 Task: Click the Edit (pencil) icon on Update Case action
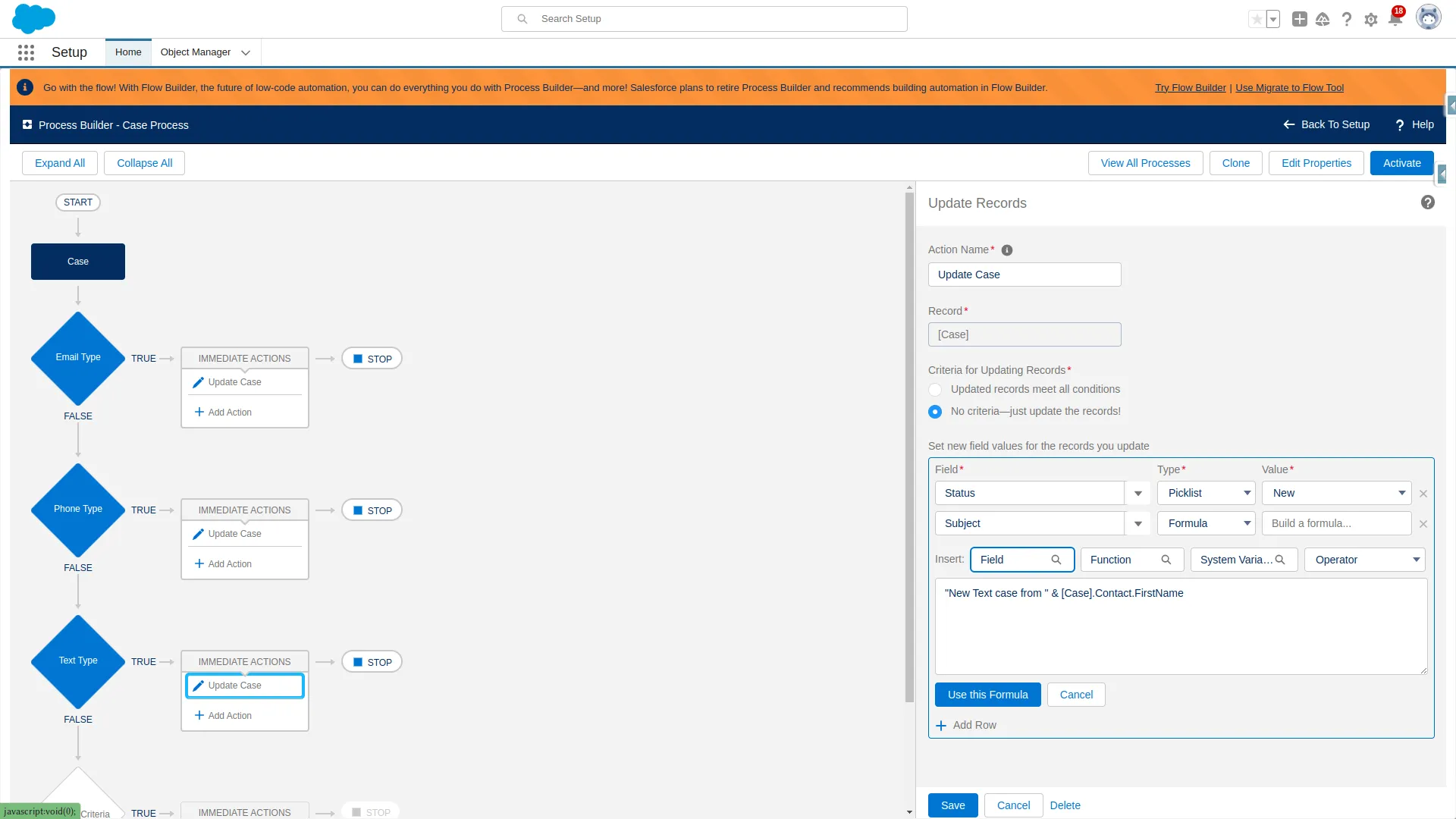[198, 685]
